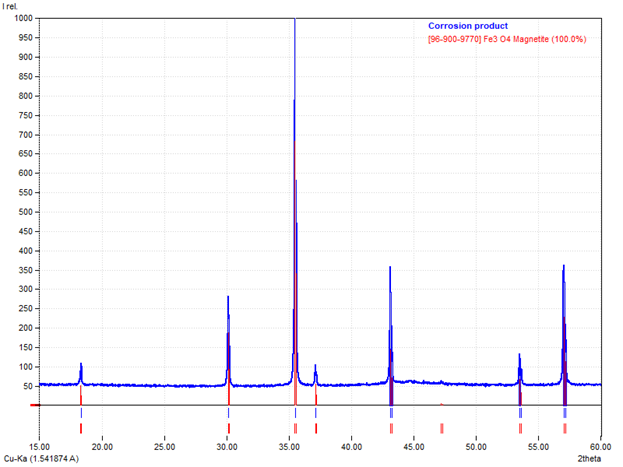Click the red bar at left axis start
The height and width of the screenshot is (467, 623).
click(x=35, y=405)
